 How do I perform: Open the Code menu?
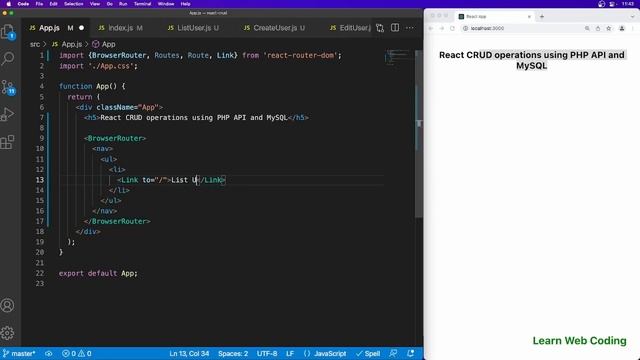coord(23,4)
